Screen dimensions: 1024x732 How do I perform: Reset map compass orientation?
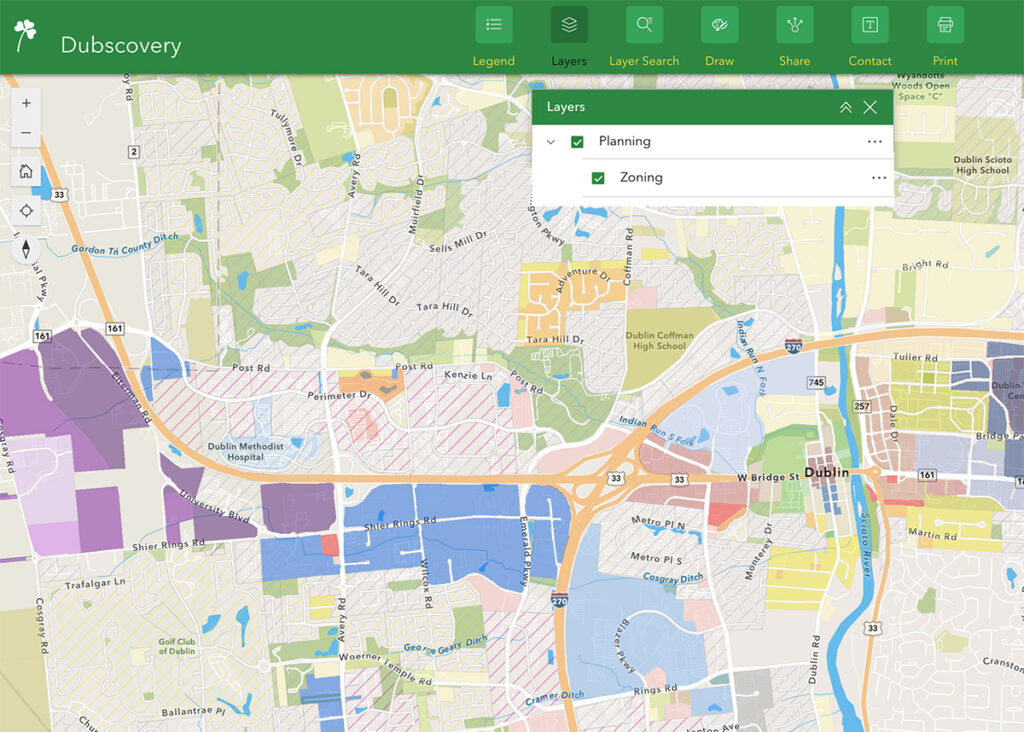26,249
